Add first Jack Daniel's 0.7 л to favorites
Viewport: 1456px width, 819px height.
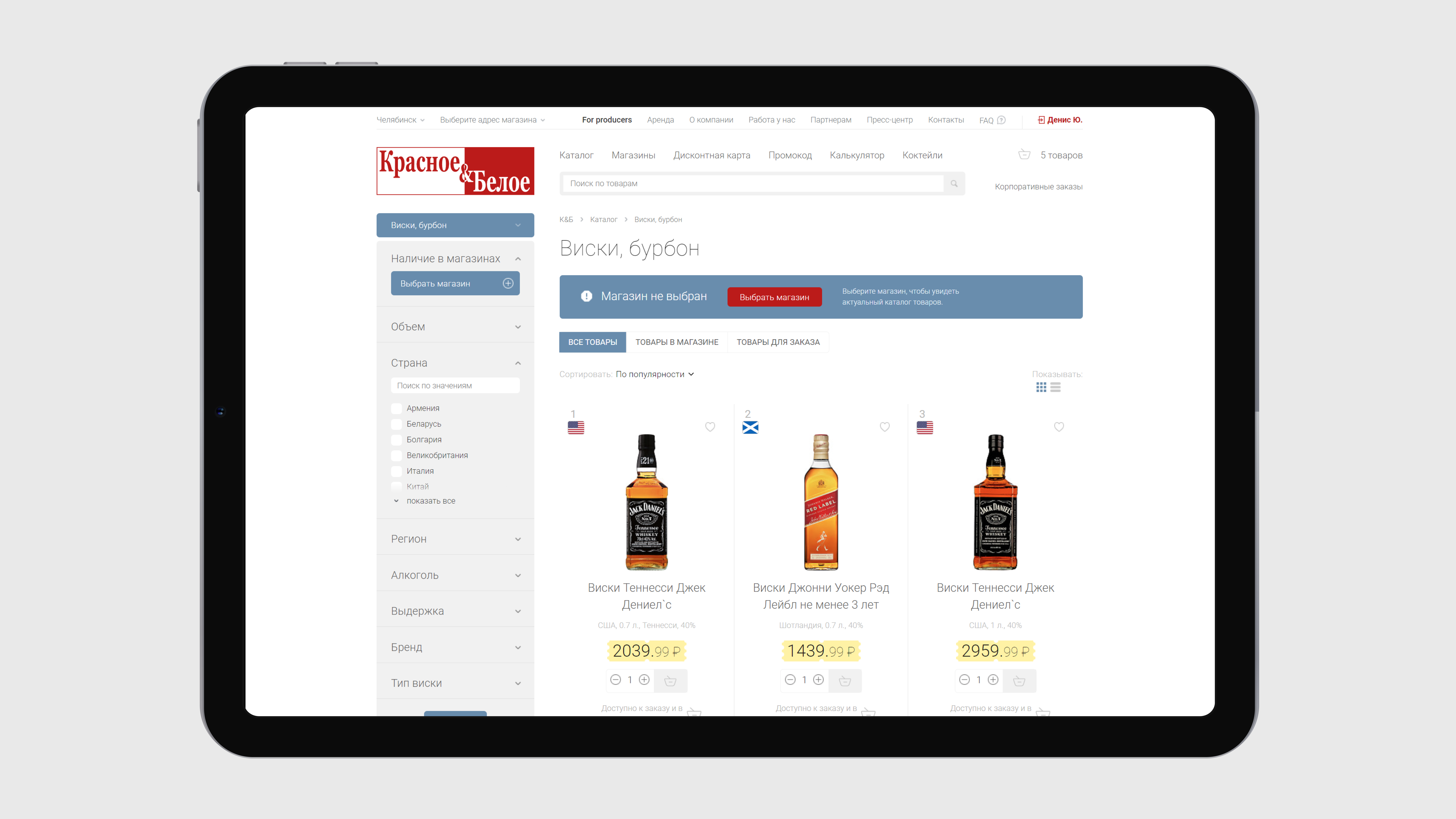(710, 427)
